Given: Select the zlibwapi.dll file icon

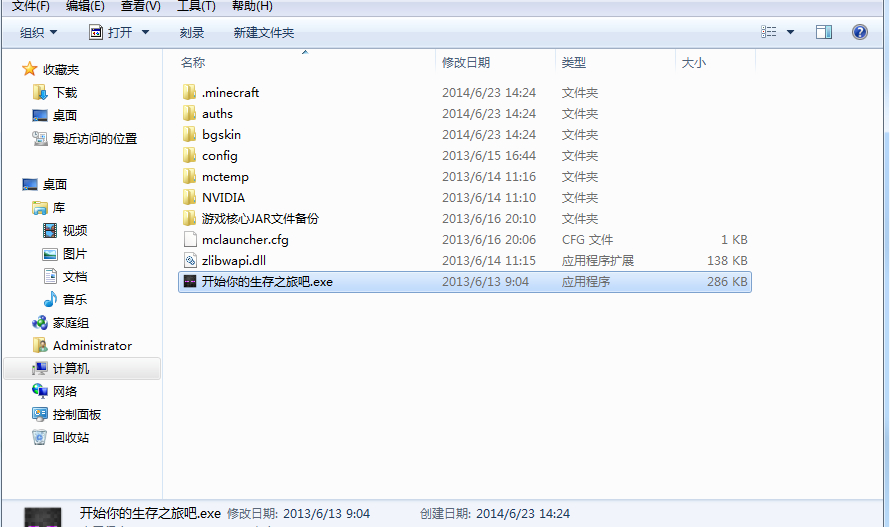Looking at the screenshot, I should coord(190,261).
